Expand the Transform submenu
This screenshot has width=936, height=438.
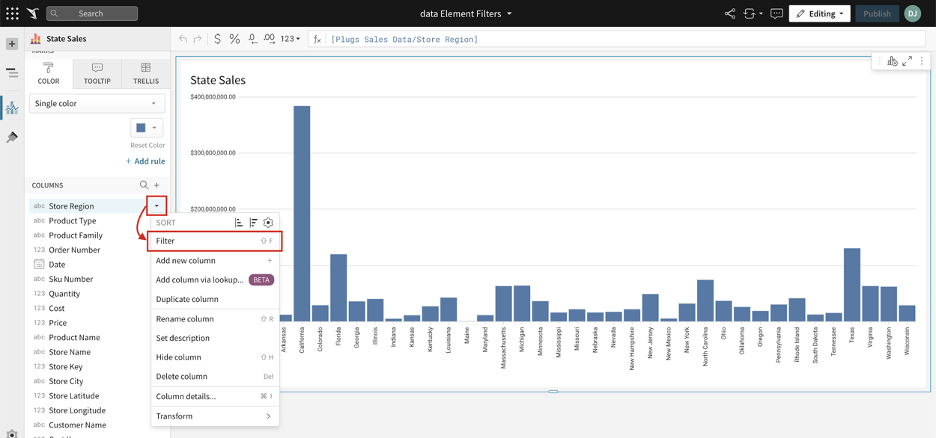point(214,416)
